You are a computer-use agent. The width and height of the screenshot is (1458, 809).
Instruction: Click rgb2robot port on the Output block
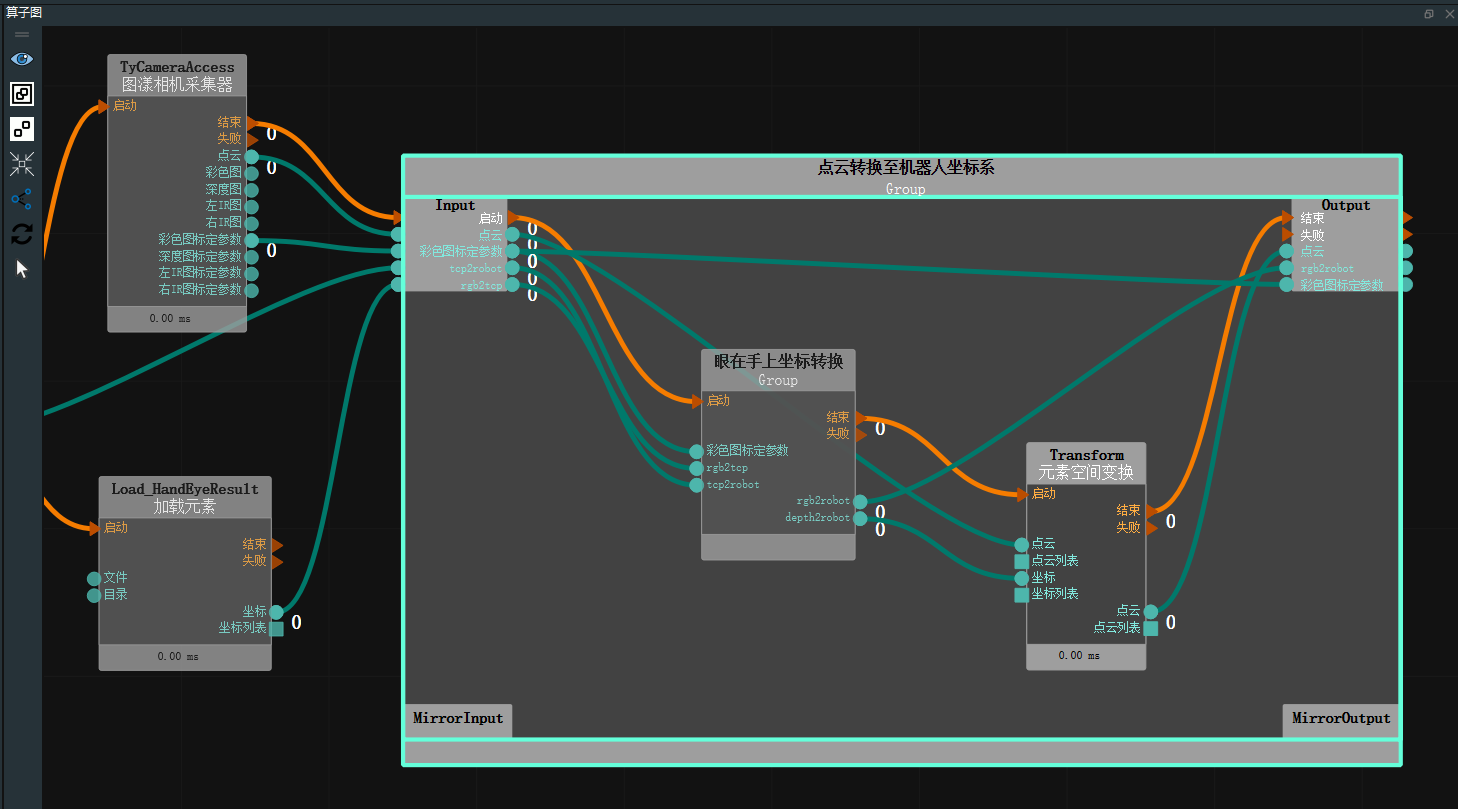click(1286, 268)
